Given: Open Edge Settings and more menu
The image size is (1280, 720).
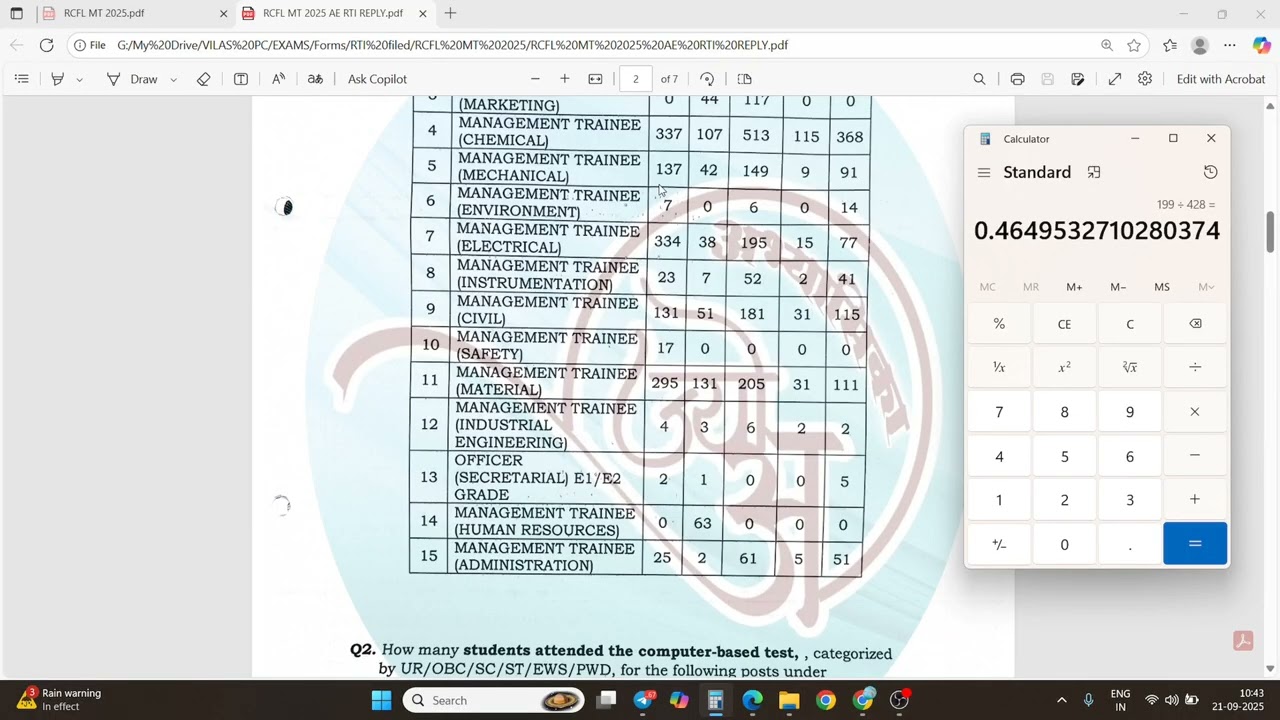Looking at the screenshot, I should coord(1230,45).
